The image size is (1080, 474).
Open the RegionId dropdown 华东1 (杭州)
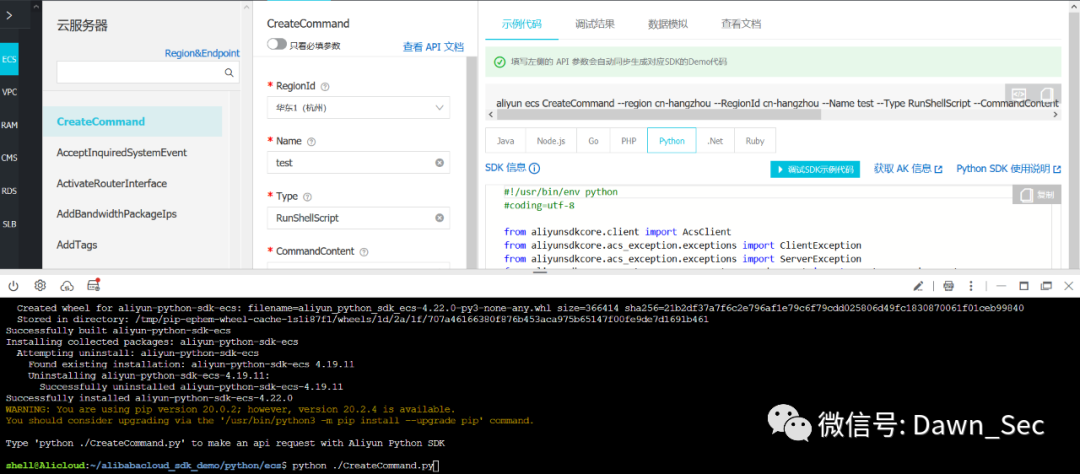pos(358,107)
